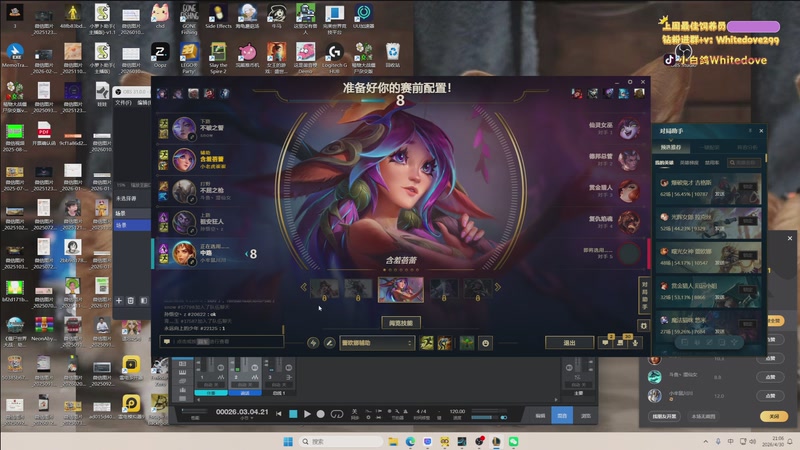Viewport: 800px width, 450px height.
Task: Show hidden icons in system tray chevron
Action: [705, 441]
